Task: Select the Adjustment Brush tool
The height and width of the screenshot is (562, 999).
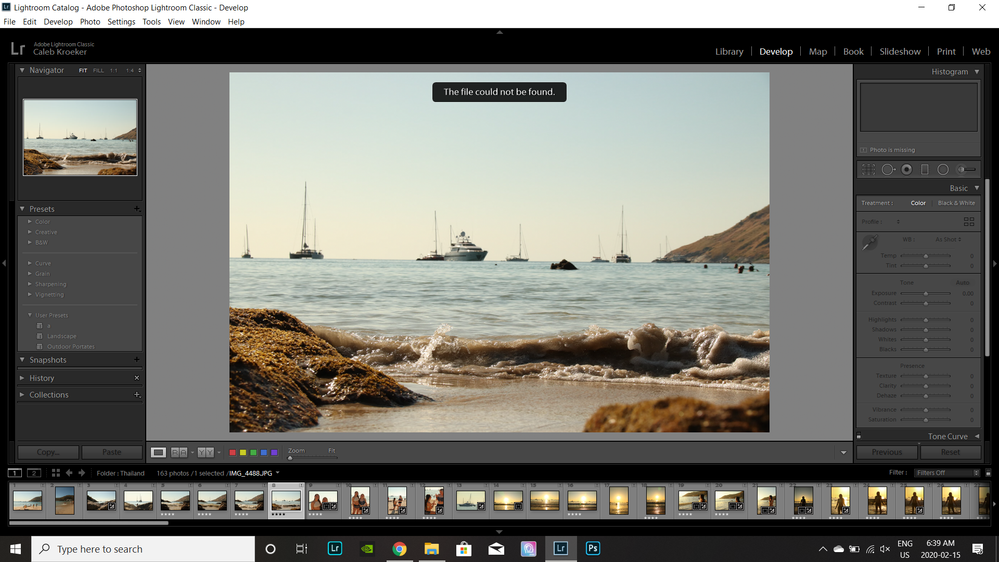Action: click(x=965, y=169)
